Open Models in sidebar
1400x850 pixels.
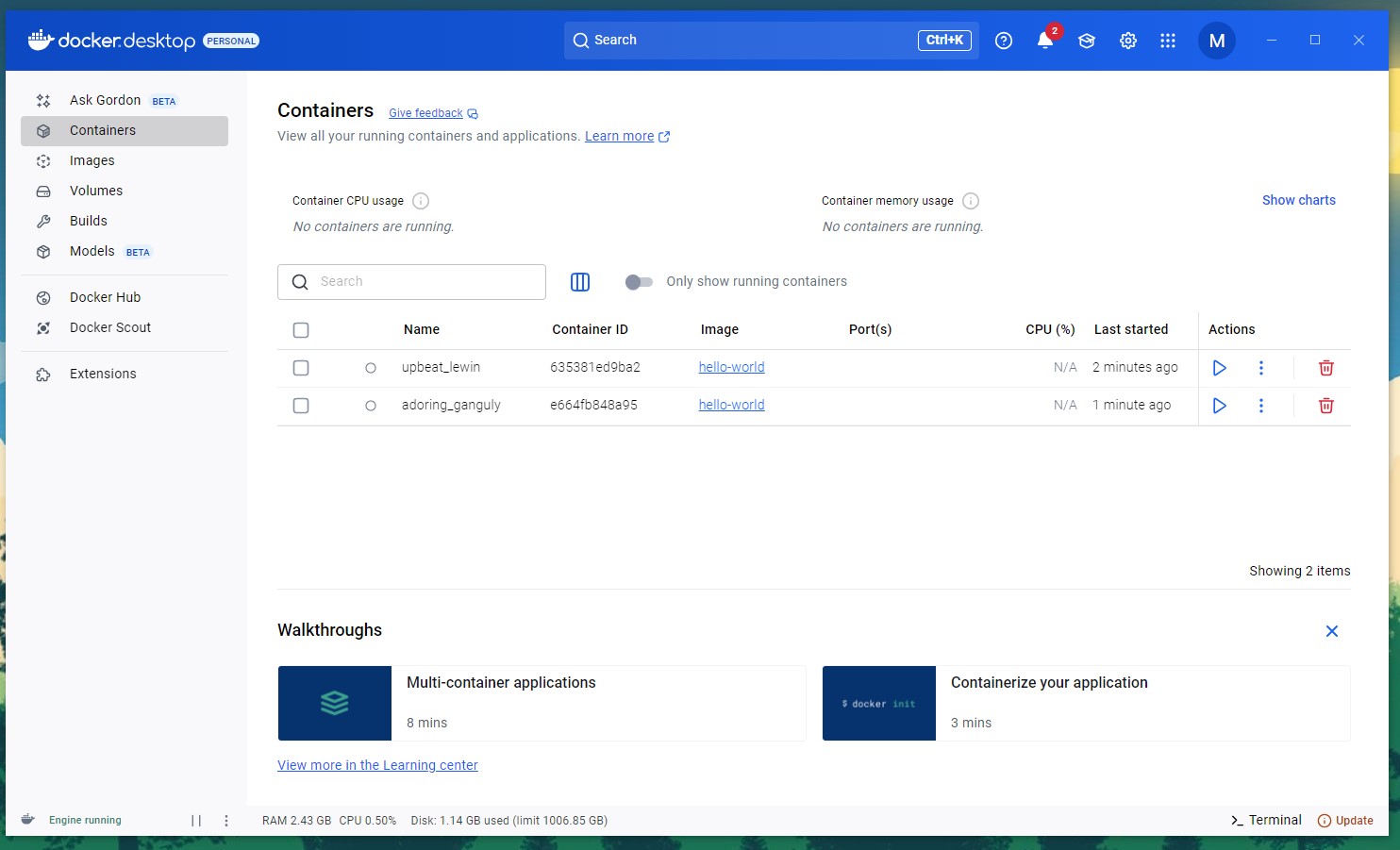pos(125,251)
